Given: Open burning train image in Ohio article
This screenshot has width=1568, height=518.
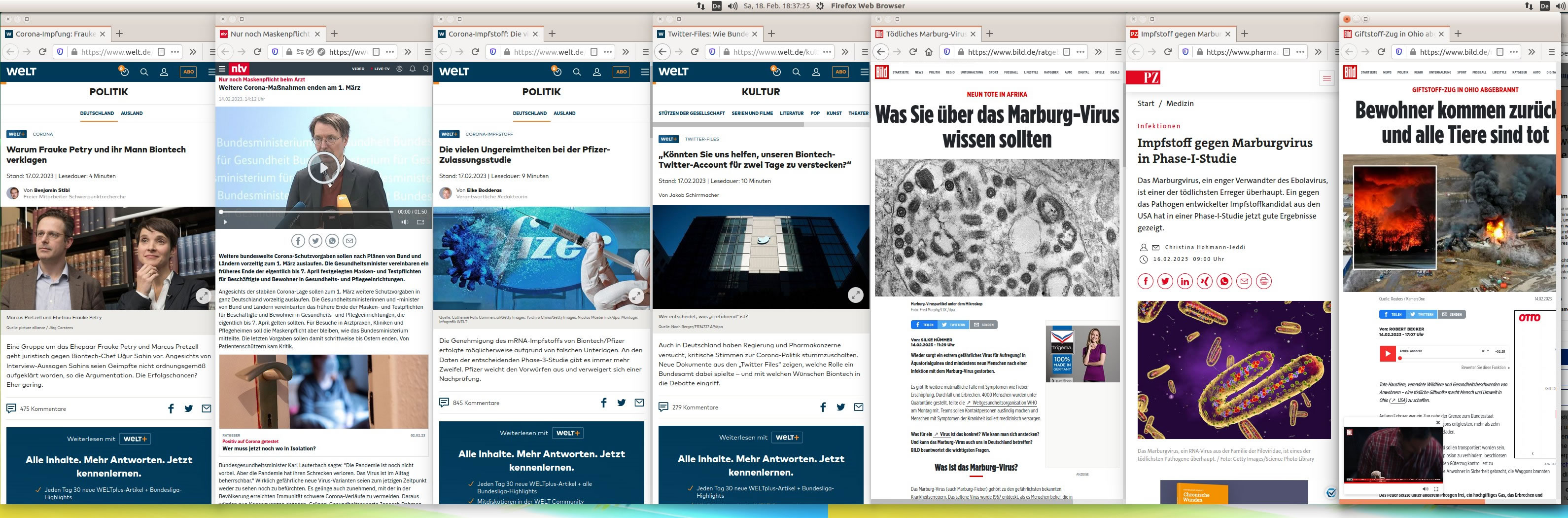Looking at the screenshot, I should tap(1449, 223).
